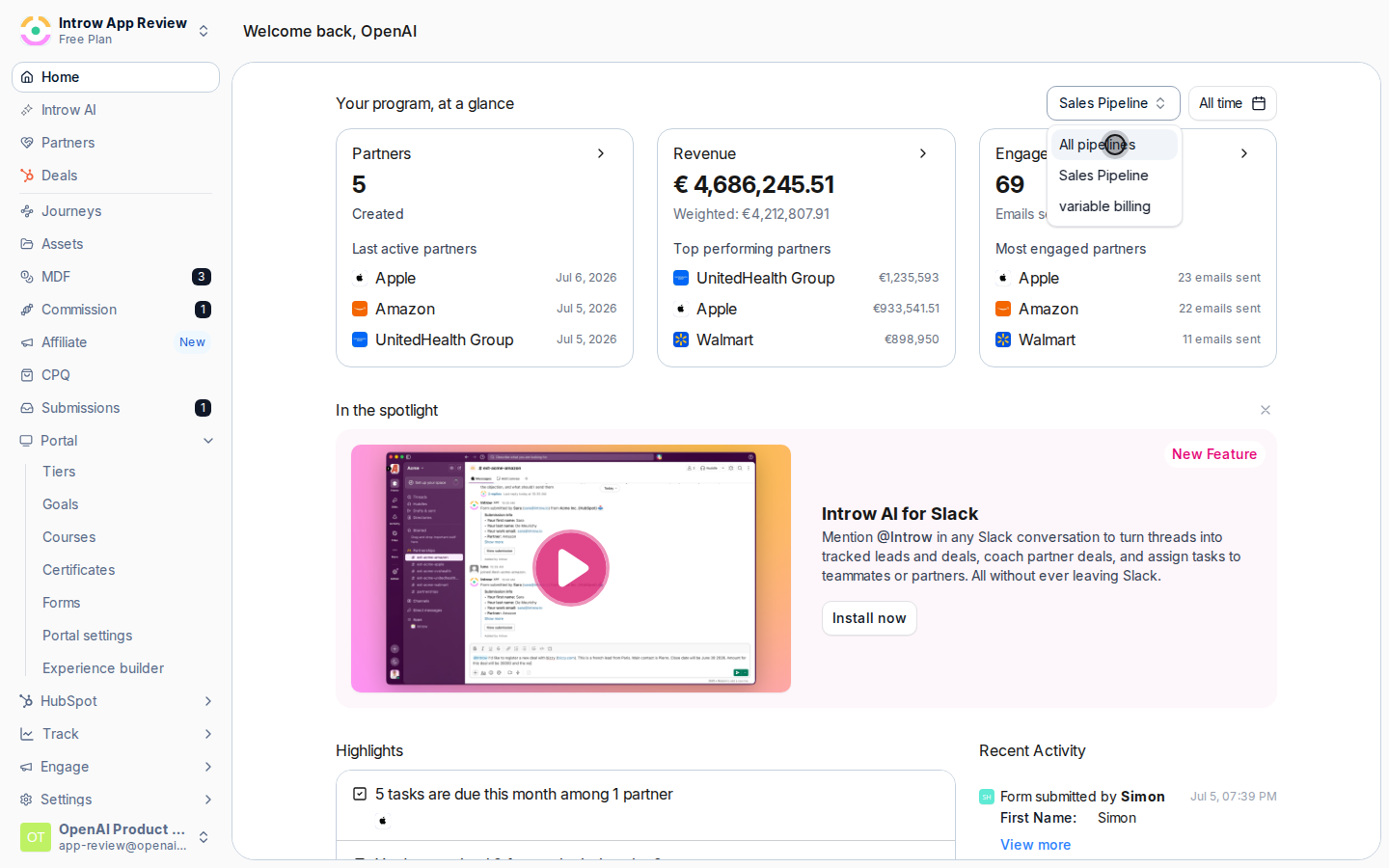
Task: Collapse the Portal section chevron
Action: coord(208,441)
